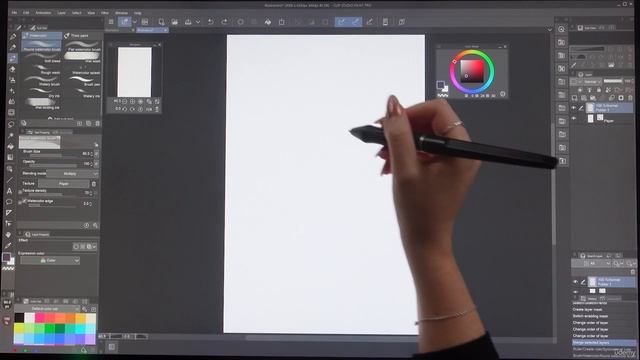Click the Fill icon in the command bar
The image size is (640, 360).
268,22
